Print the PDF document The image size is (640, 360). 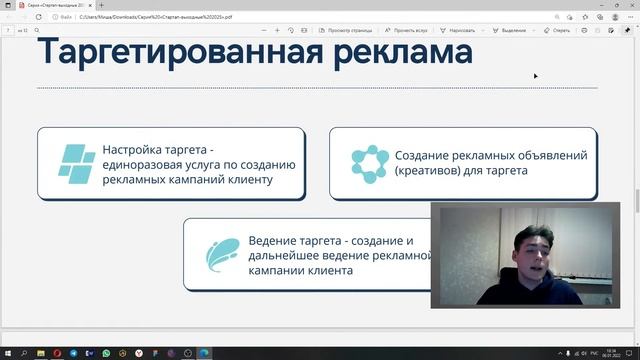click(x=584, y=31)
